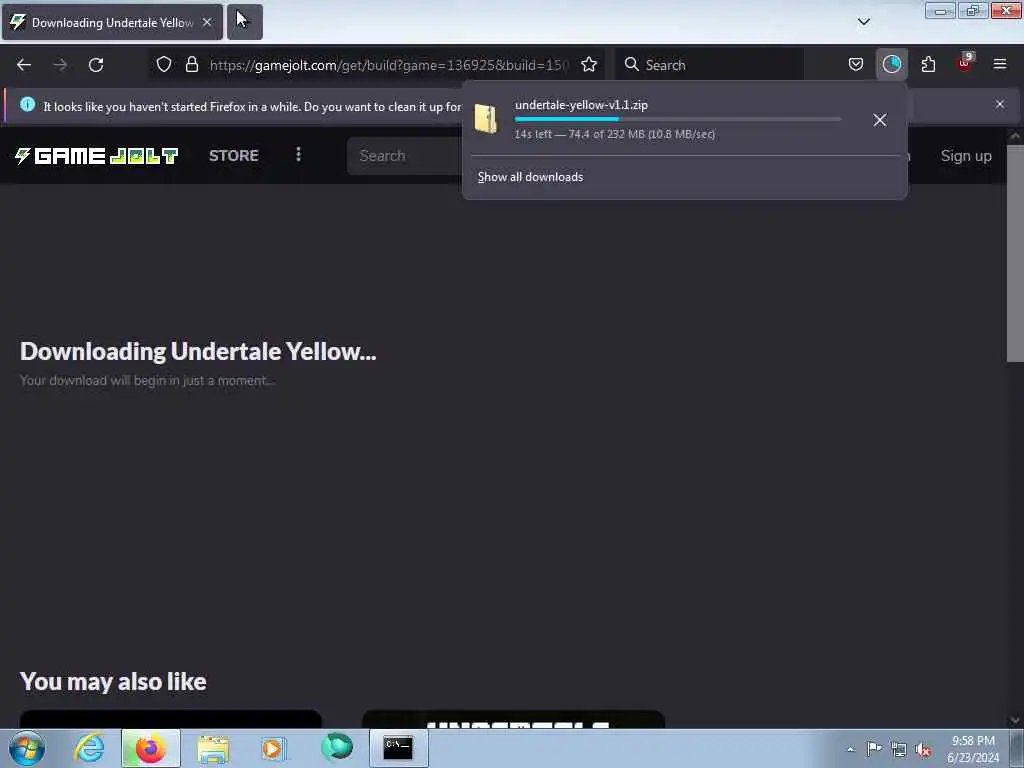View site security via padlock icon
Viewport: 1024px width, 768px height.
pos(191,64)
